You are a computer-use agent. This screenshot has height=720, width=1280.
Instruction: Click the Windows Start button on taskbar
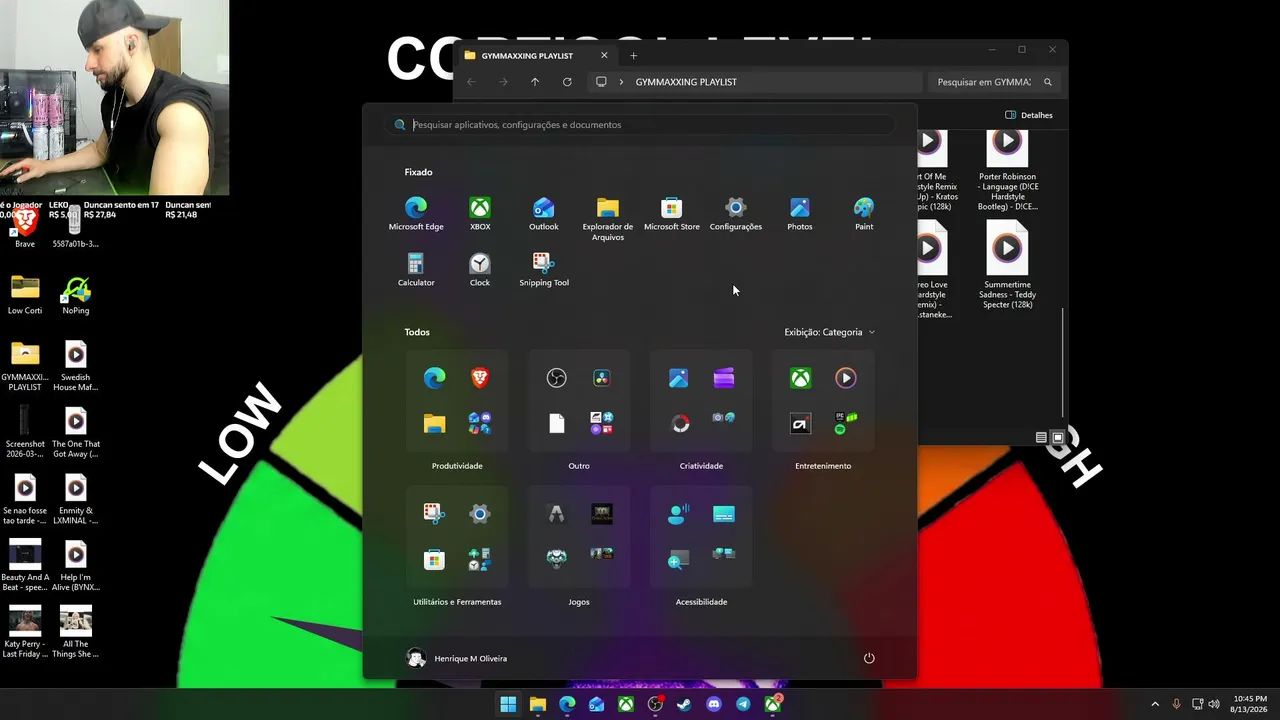coord(508,704)
